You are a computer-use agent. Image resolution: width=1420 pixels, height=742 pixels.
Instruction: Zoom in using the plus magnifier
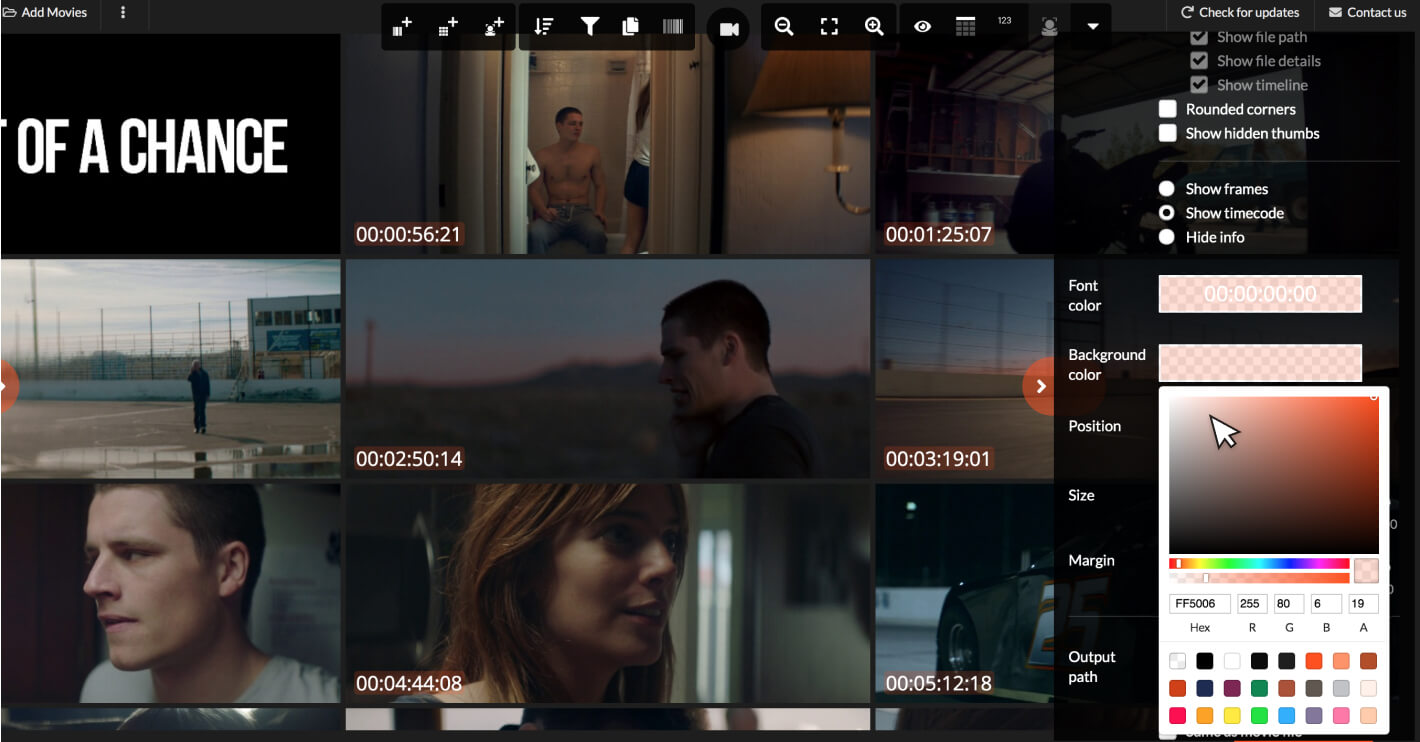pos(874,27)
